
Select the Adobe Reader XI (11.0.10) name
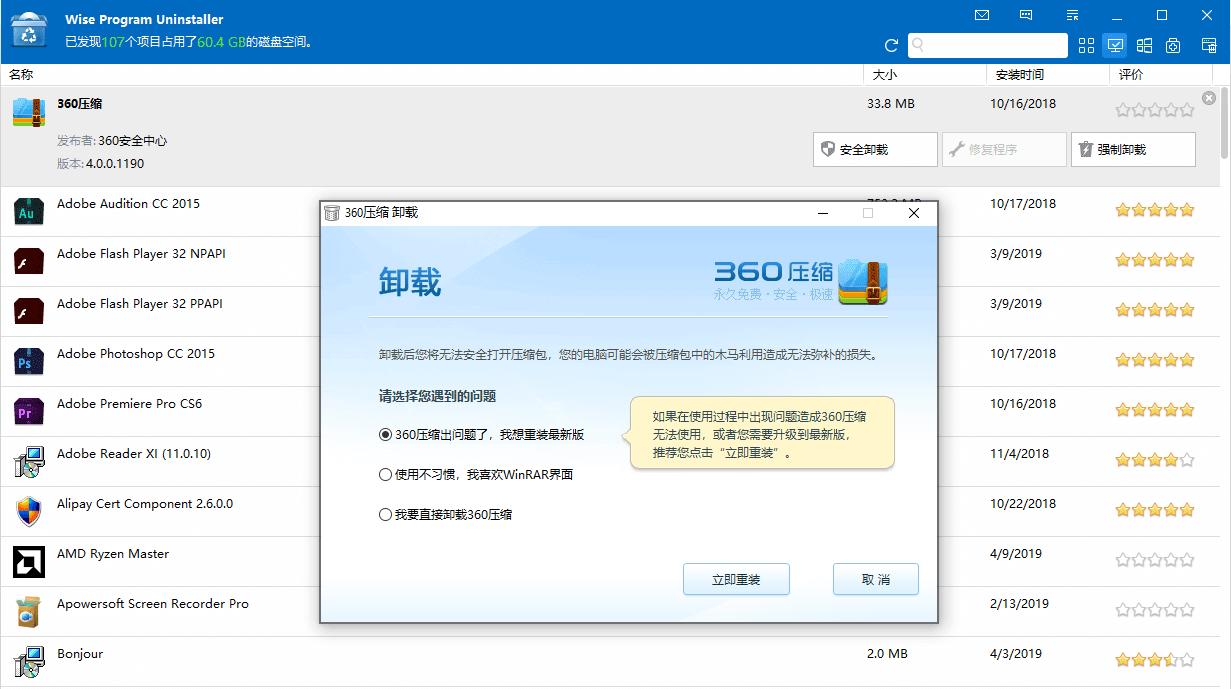pyautogui.click(x=134, y=454)
